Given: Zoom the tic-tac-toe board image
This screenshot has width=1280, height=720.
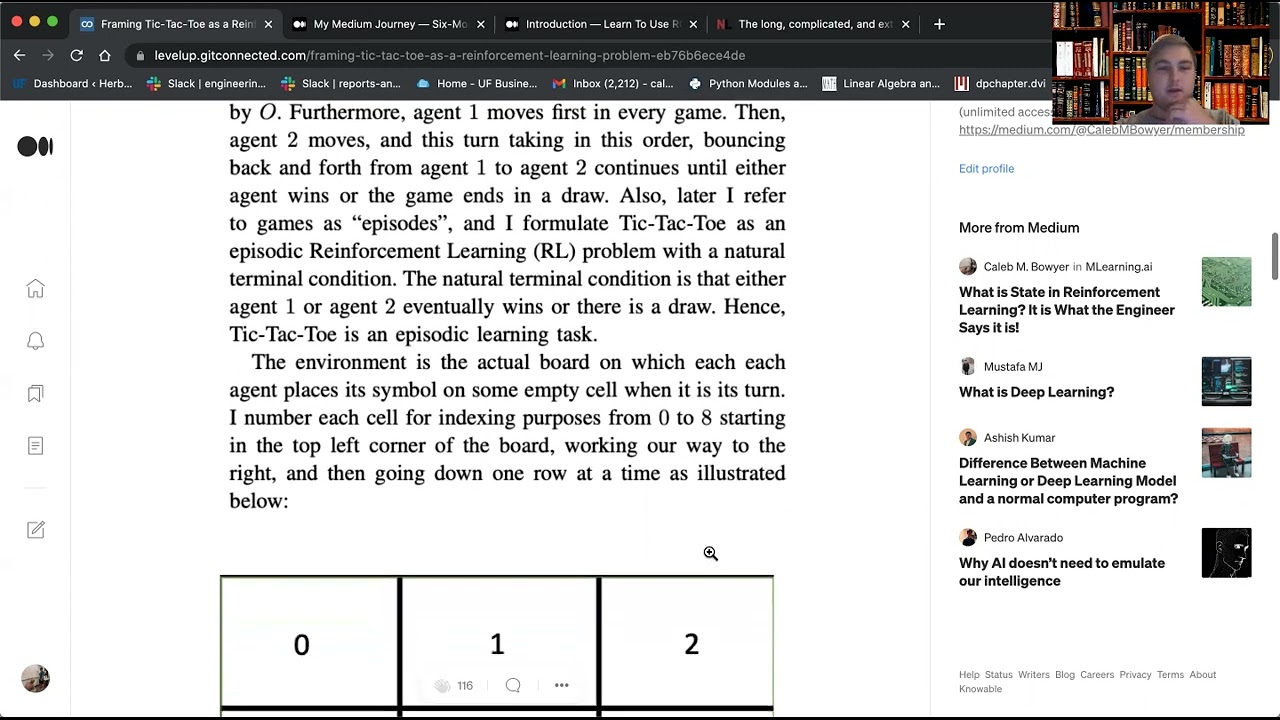Looking at the screenshot, I should tap(497, 645).
